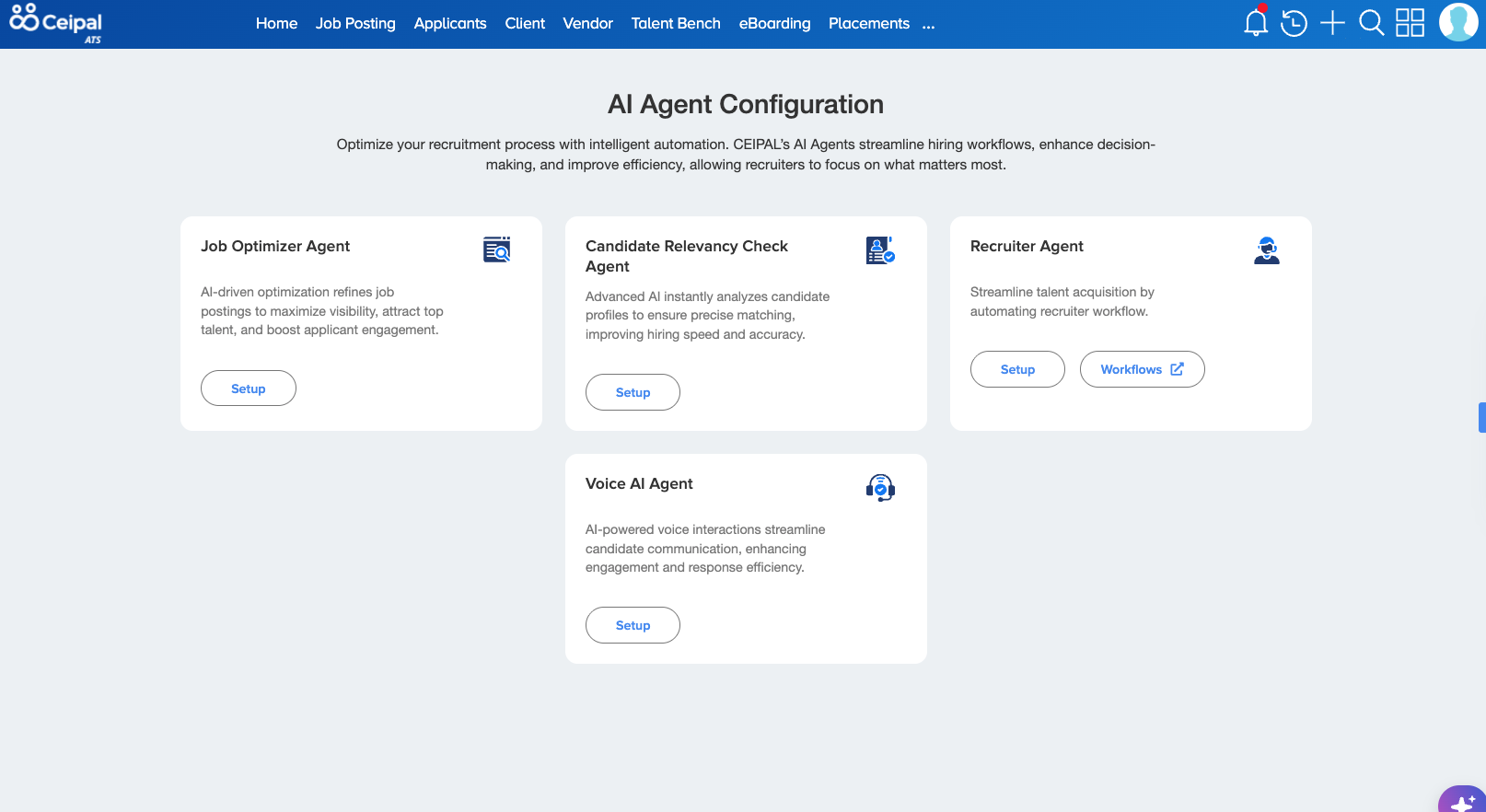The image size is (1486, 812).
Task: Open the AI assistant sparkle button
Action: click(x=1463, y=799)
